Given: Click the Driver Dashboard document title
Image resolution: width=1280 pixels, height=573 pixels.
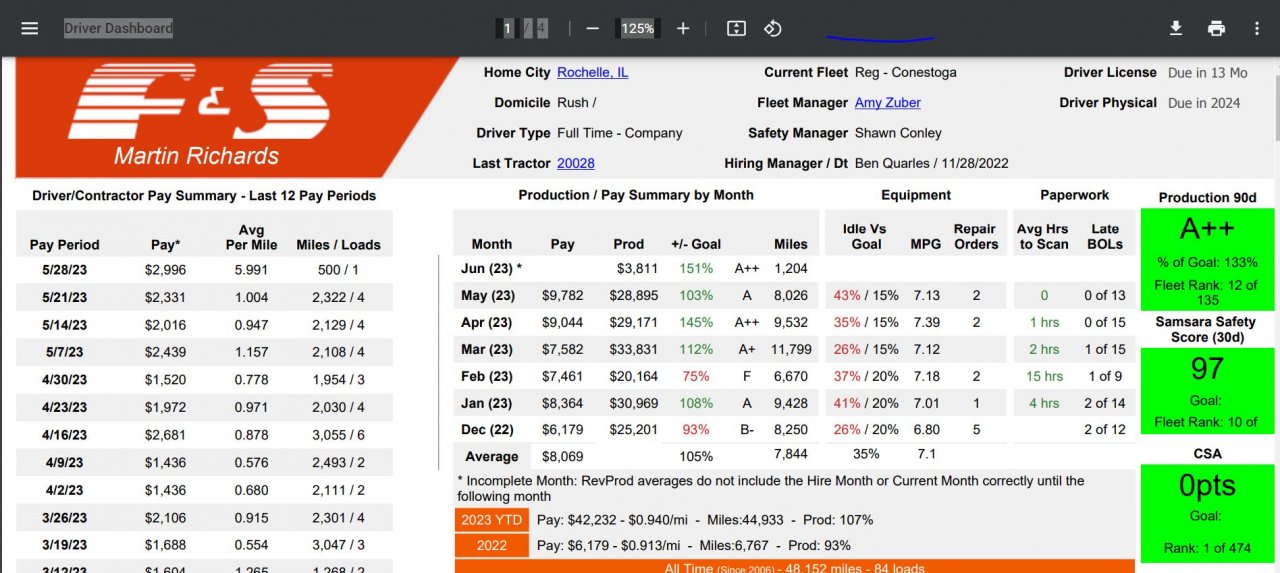Looking at the screenshot, I should click(118, 28).
